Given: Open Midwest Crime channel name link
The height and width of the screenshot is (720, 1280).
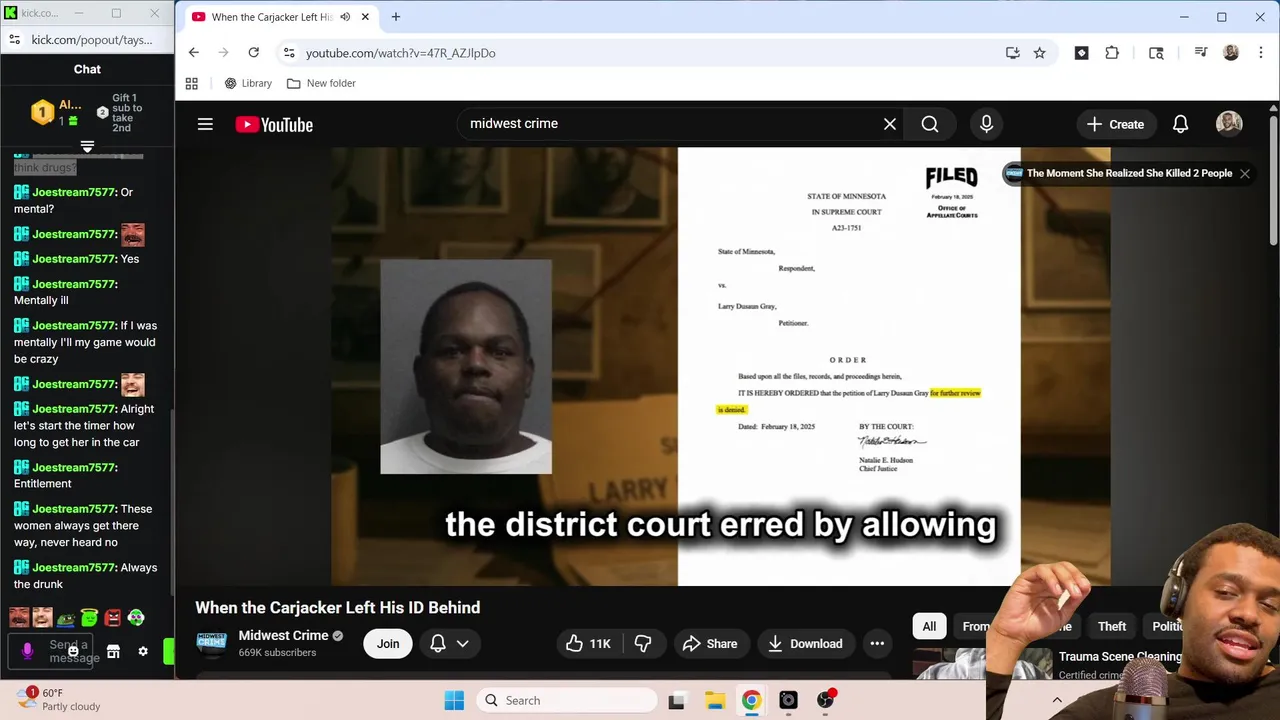Looking at the screenshot, I should [x=283, y=635].
